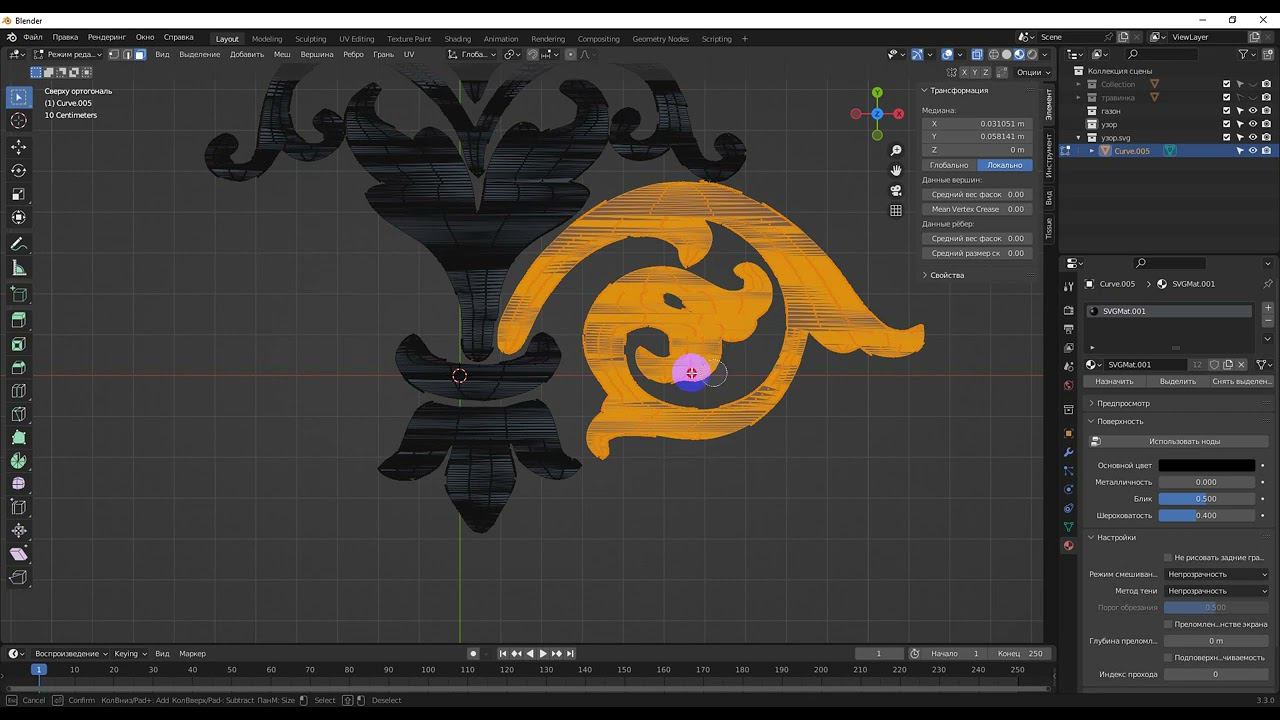Open the edit mode selector dropdown
The height and width of the screenshot is (720, 1280).
69,54
